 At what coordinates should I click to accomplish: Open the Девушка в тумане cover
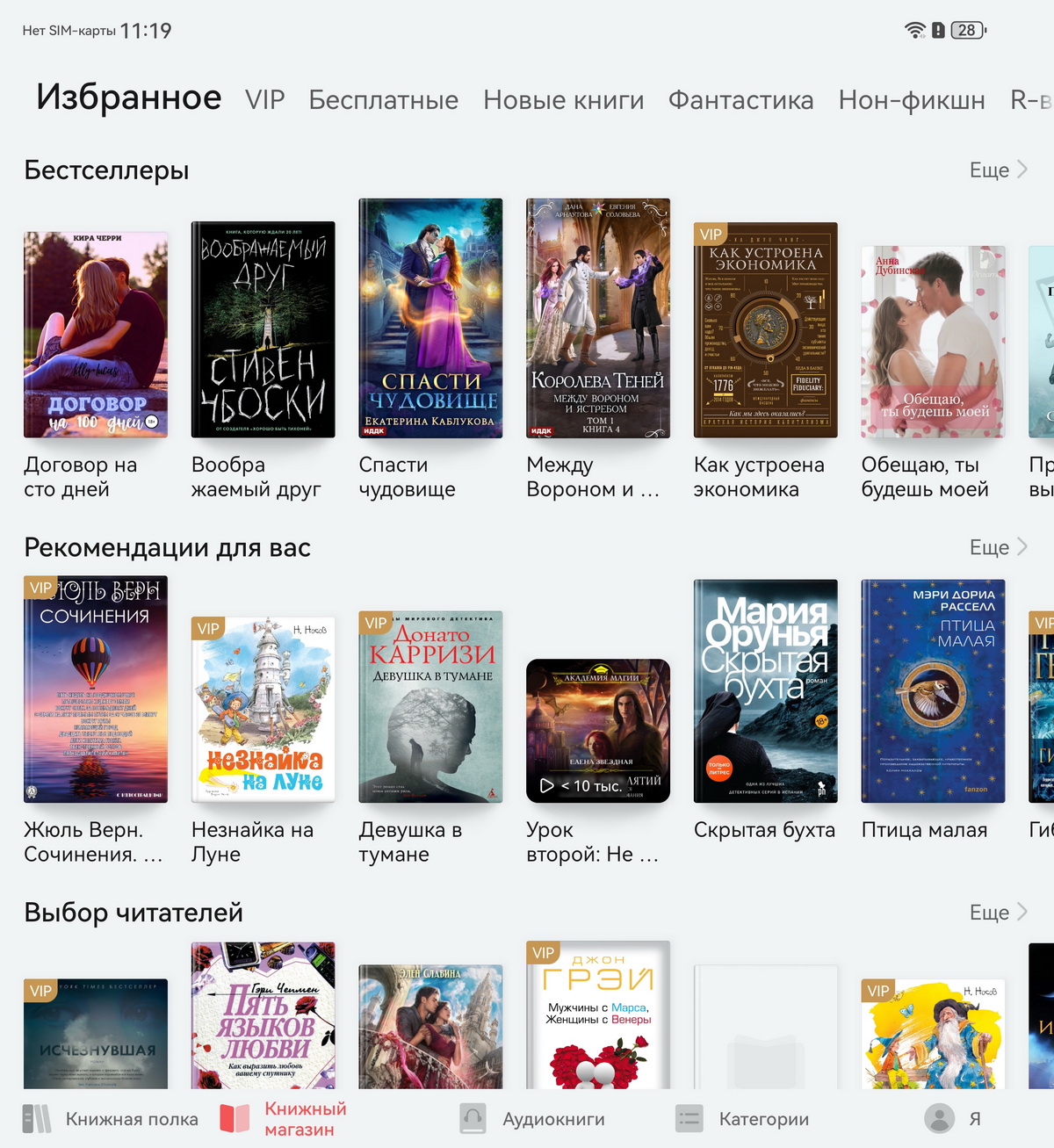[430, 707]
